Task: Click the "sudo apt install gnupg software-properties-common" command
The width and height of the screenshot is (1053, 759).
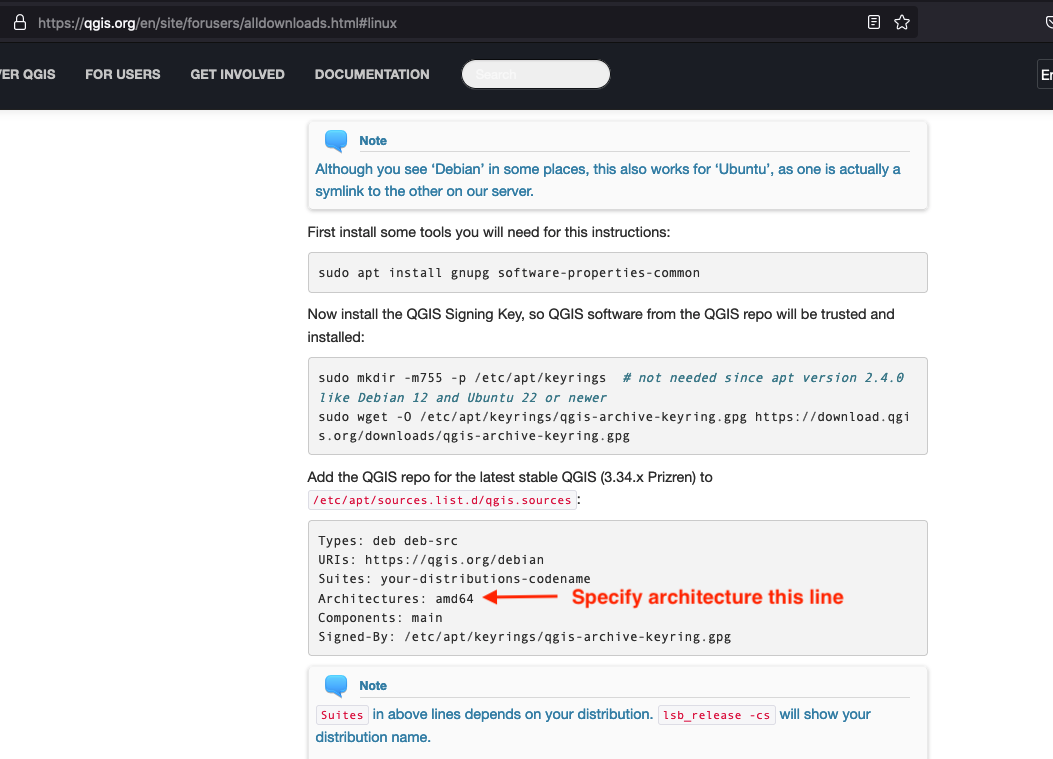Action: 509,273
